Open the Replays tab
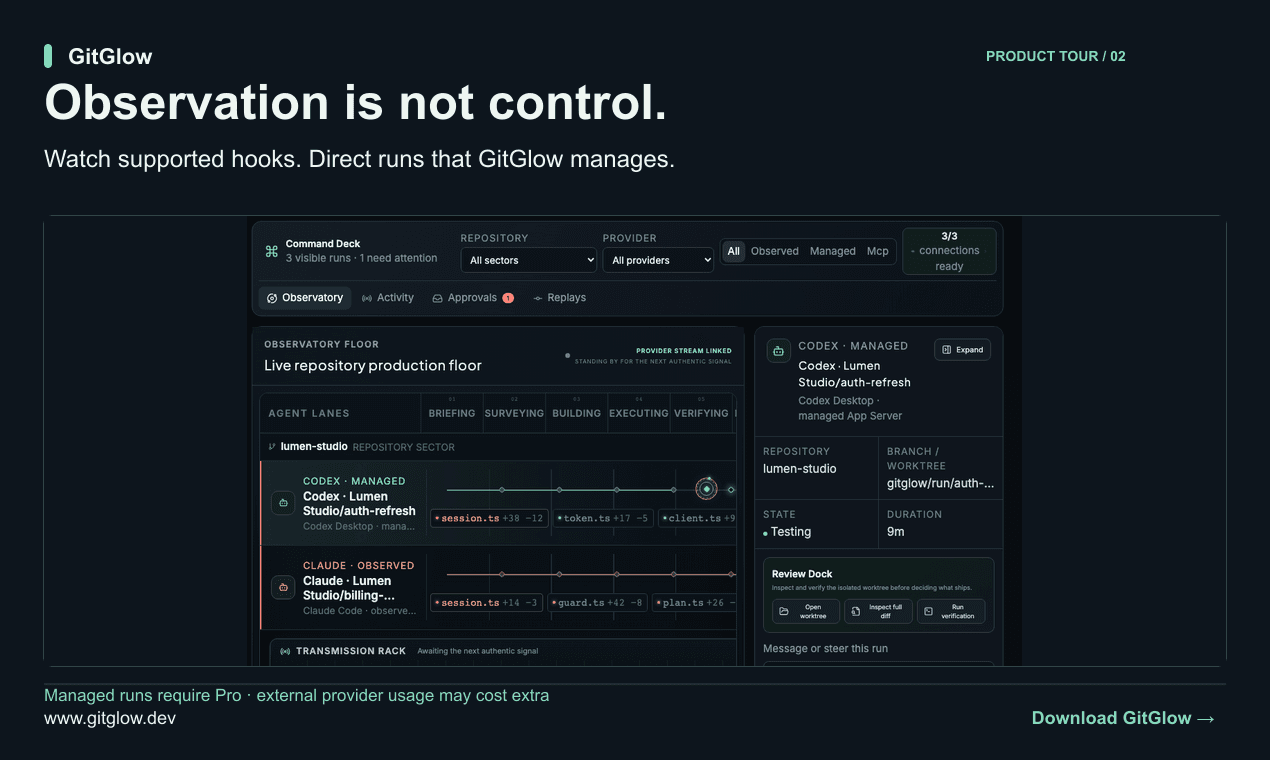Image resolution: width=1270 pixels, height=760 pixels. 559,298
